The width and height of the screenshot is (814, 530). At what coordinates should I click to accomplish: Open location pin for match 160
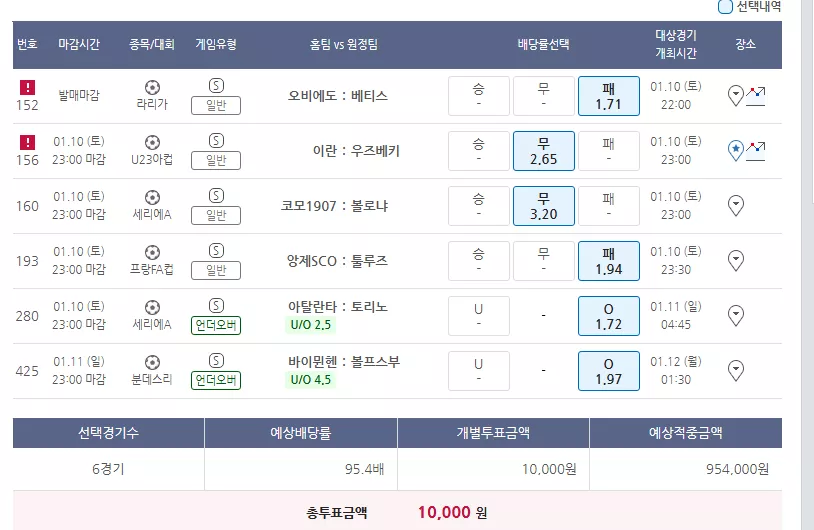(x=736, y=206)
